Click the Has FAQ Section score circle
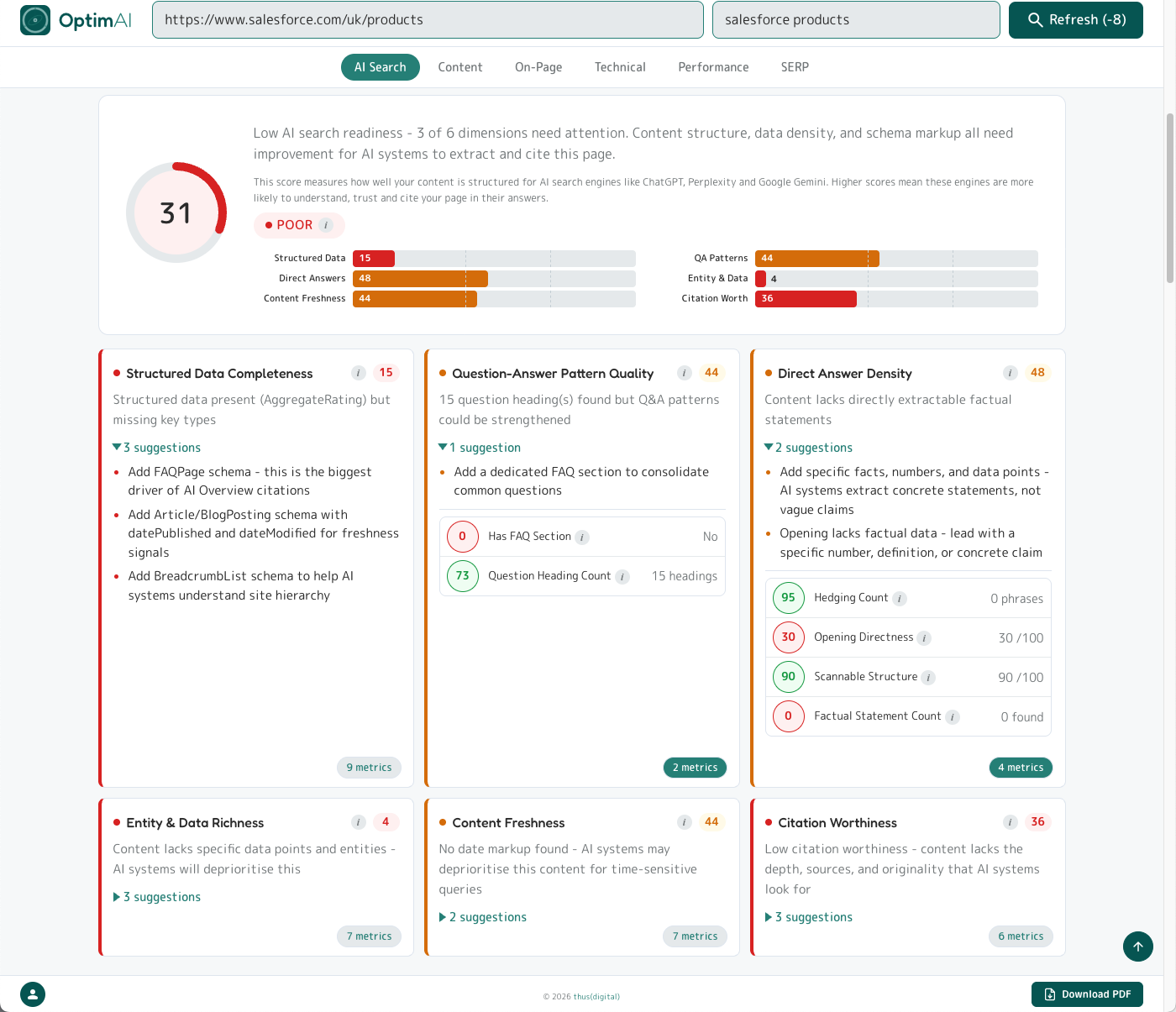Viewport: 1176px width, 1012px height. pos(463,537)
